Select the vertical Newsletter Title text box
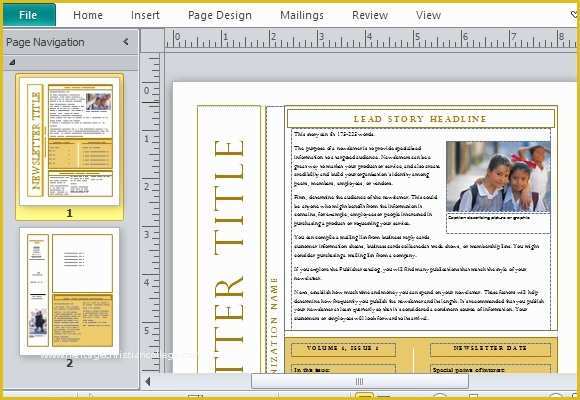580x400 pixels. click(x=229, y=239)
